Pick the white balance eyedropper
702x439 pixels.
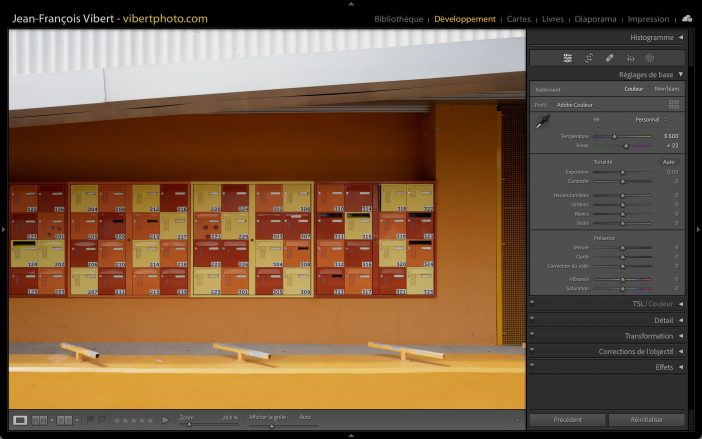(543, 123)
